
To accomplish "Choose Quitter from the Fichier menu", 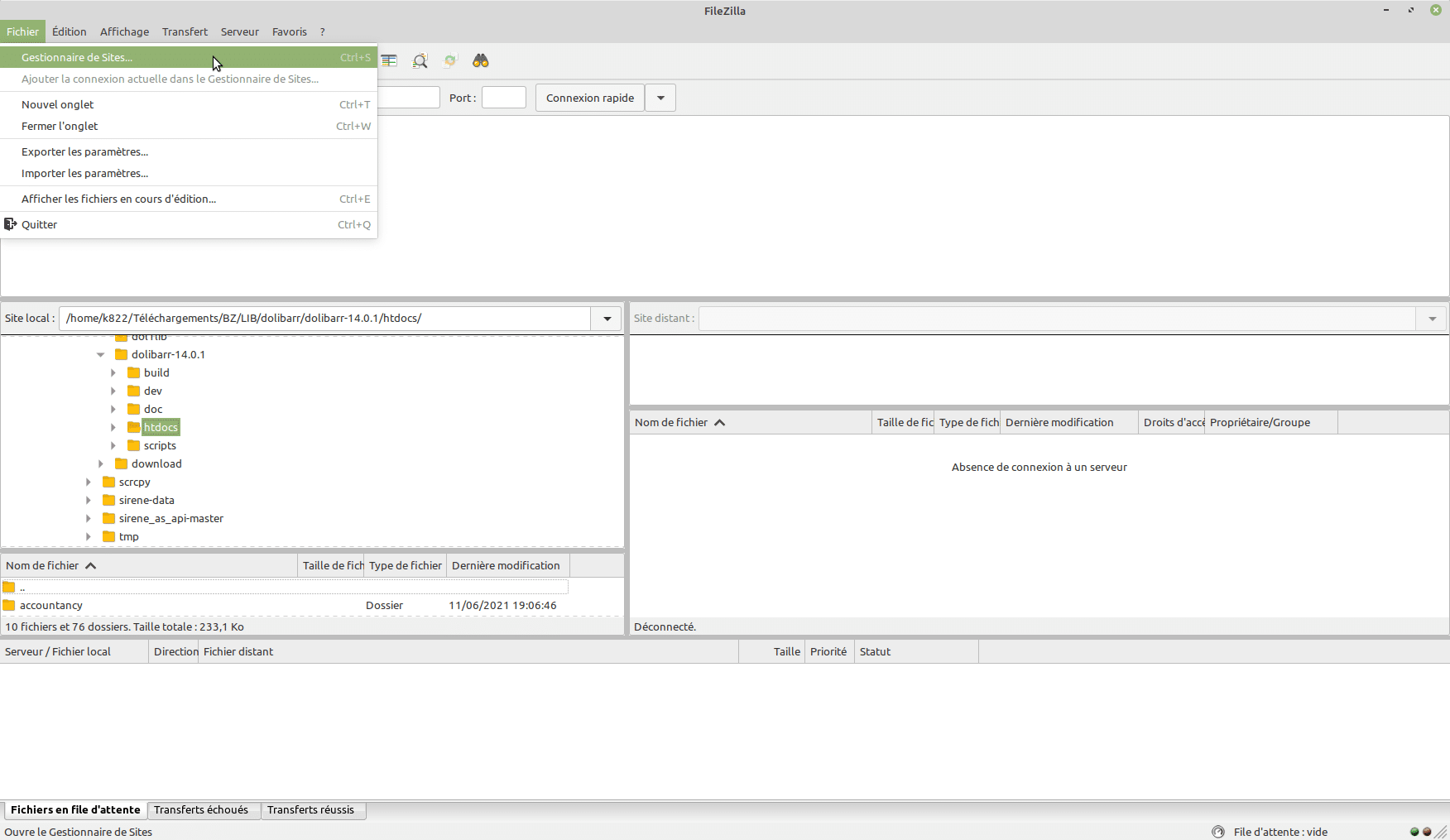I will click(x=189, y=224).
